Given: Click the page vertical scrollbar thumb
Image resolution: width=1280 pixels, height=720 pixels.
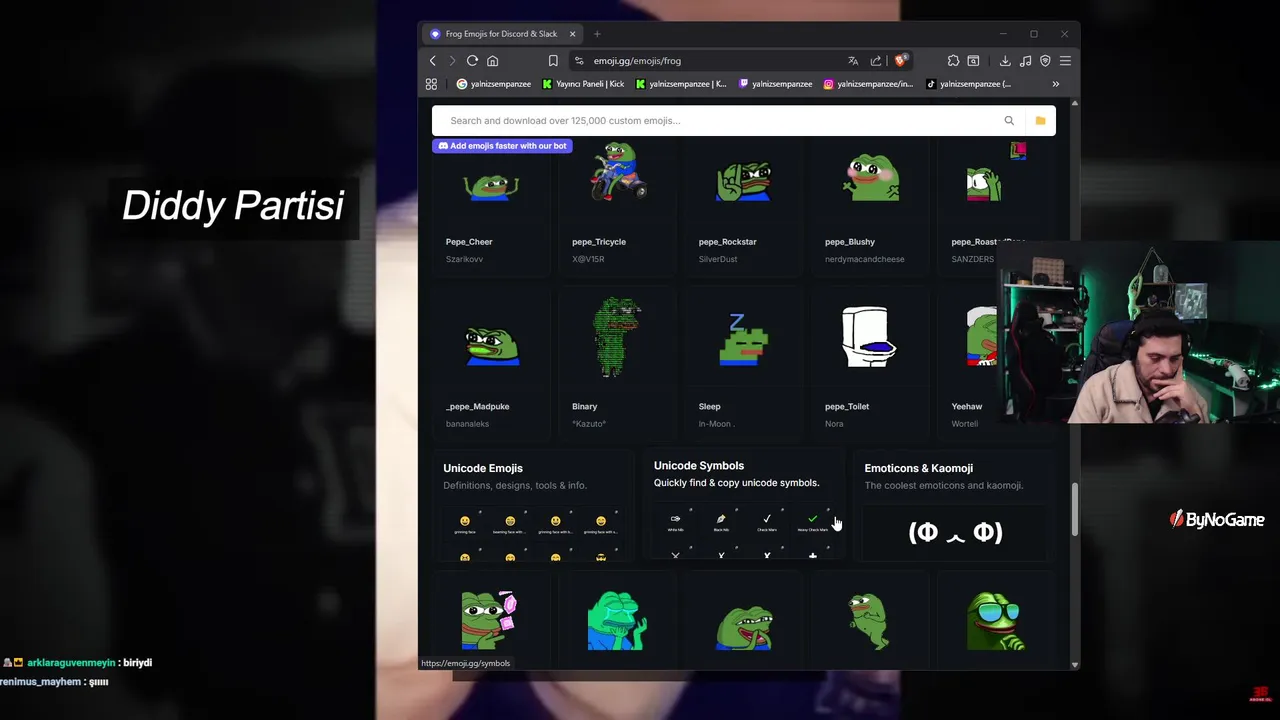Looking at the screenshot, I should 1075,509.
